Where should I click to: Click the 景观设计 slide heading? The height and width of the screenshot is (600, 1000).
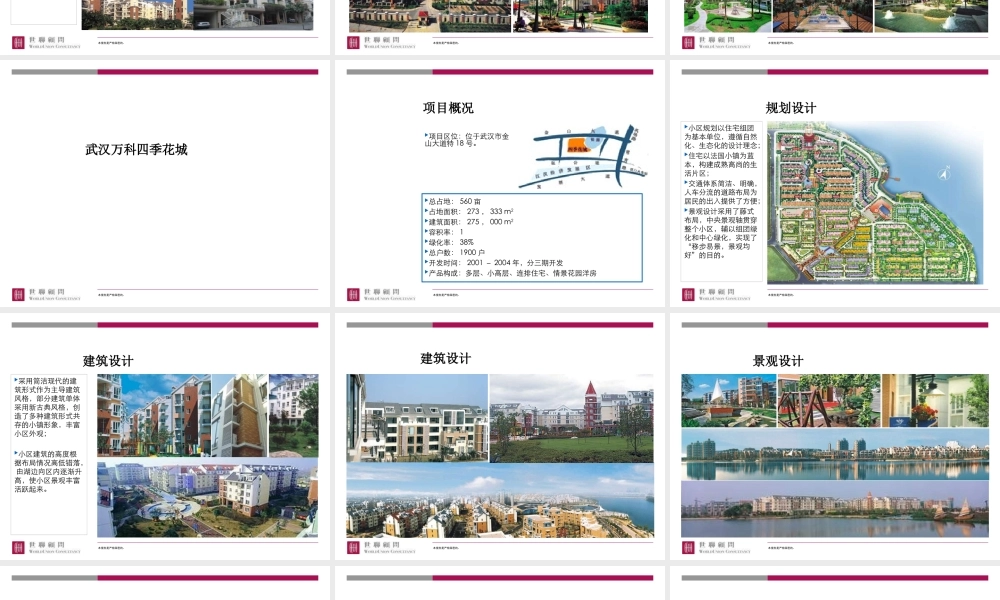click(778, 361)
